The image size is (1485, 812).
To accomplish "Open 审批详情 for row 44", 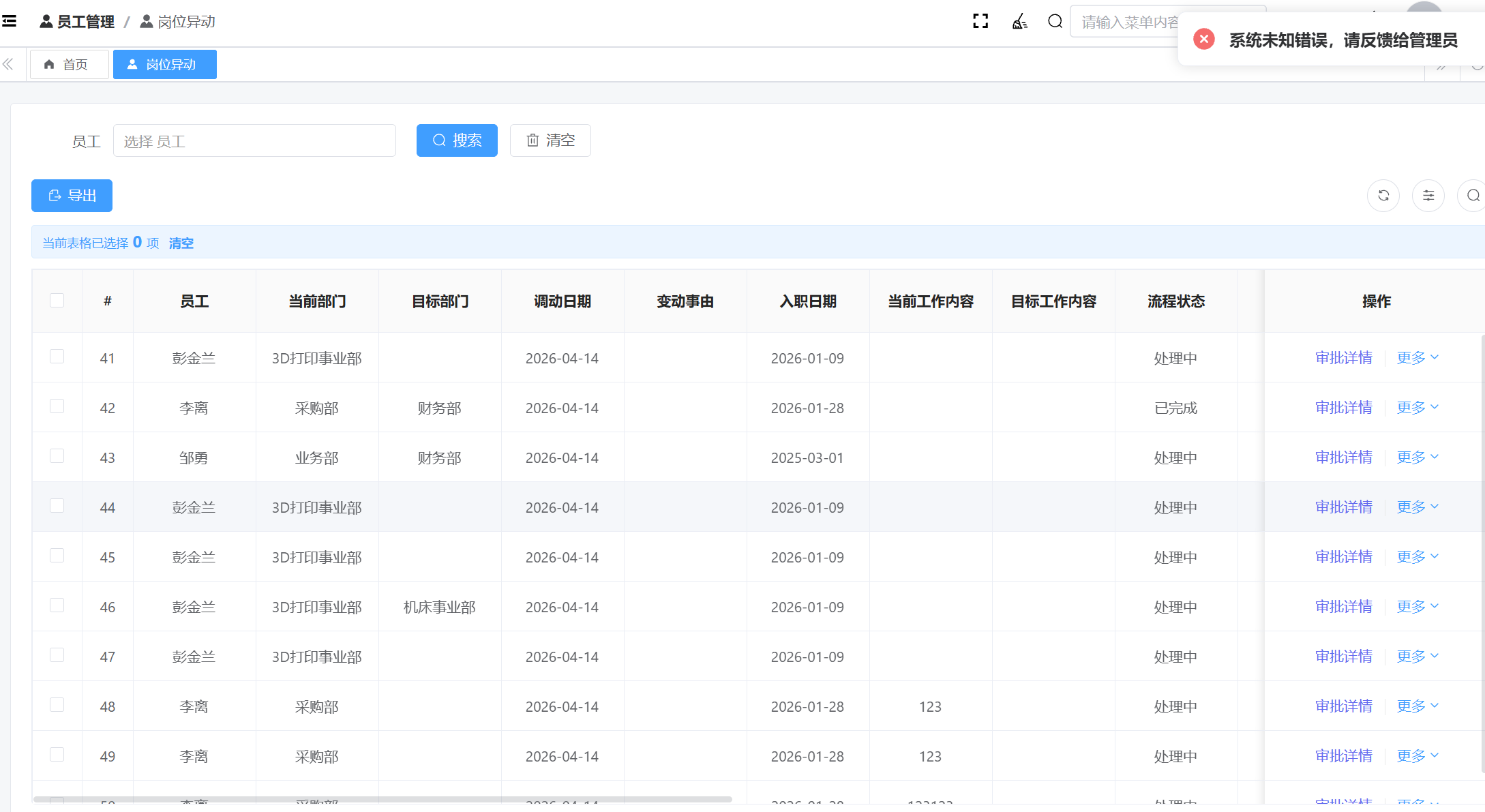I will click(x=1344, y=507).
